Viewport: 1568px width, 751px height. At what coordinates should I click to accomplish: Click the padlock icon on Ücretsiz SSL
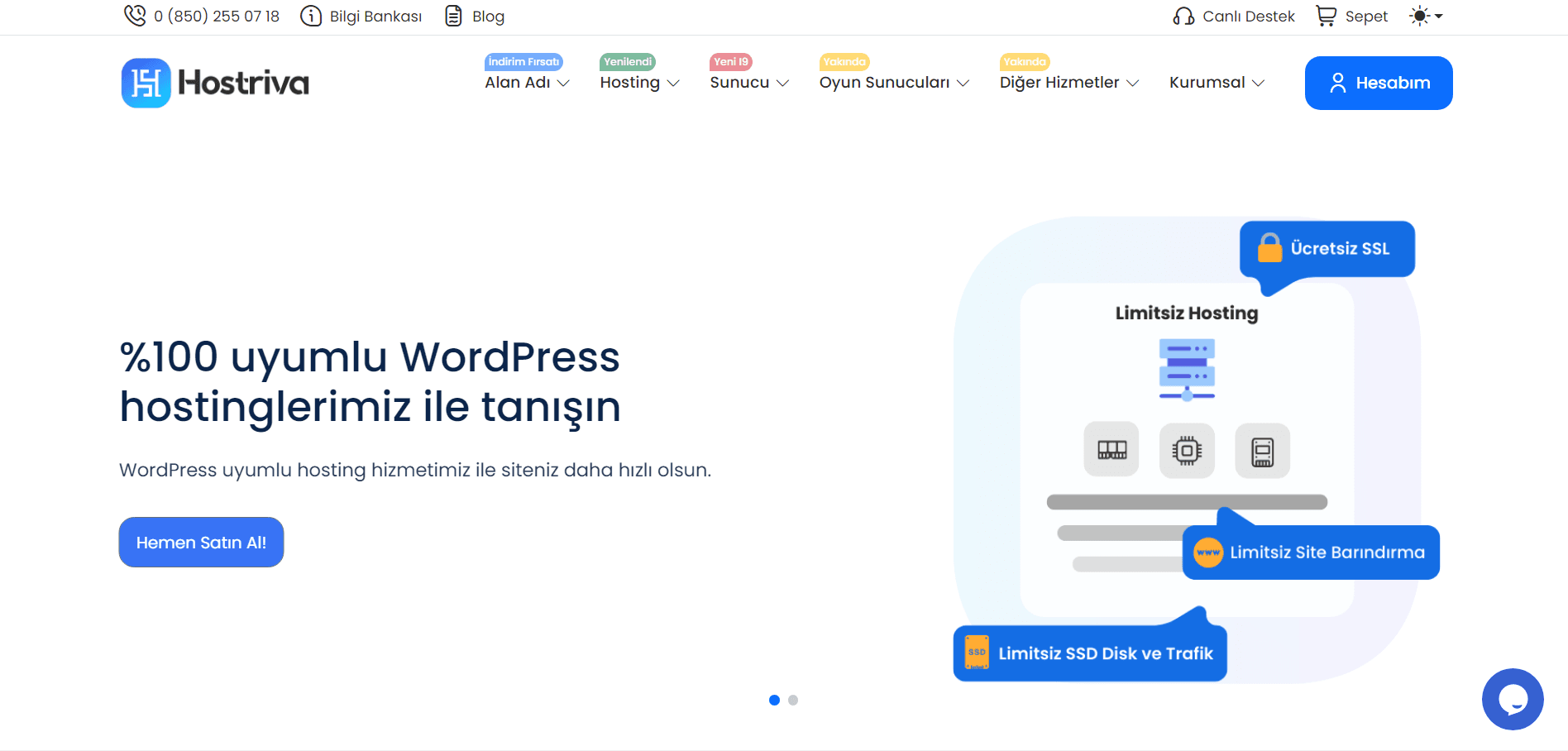point(1269,248)
